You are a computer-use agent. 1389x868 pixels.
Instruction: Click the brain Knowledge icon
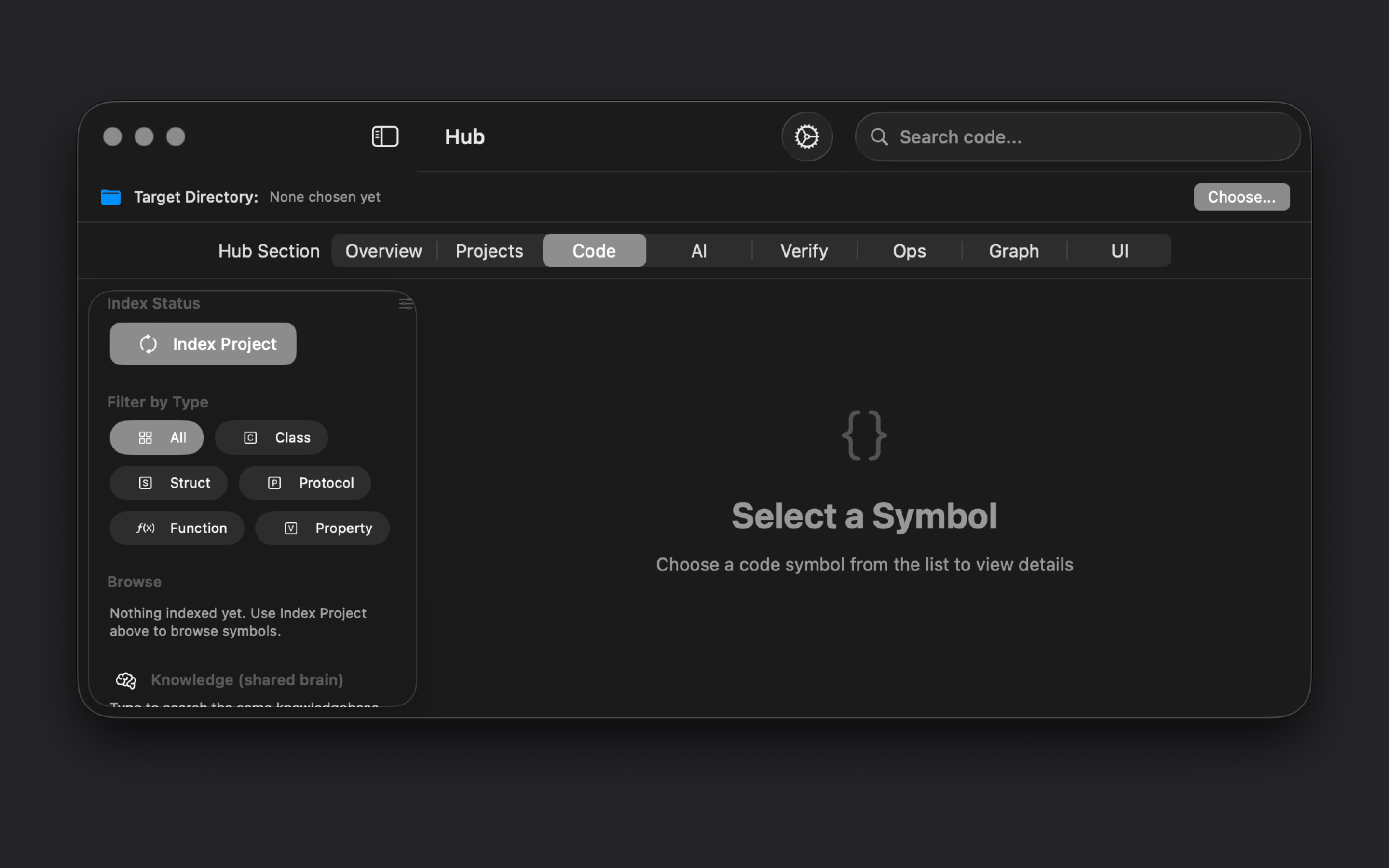pos(126,680)
